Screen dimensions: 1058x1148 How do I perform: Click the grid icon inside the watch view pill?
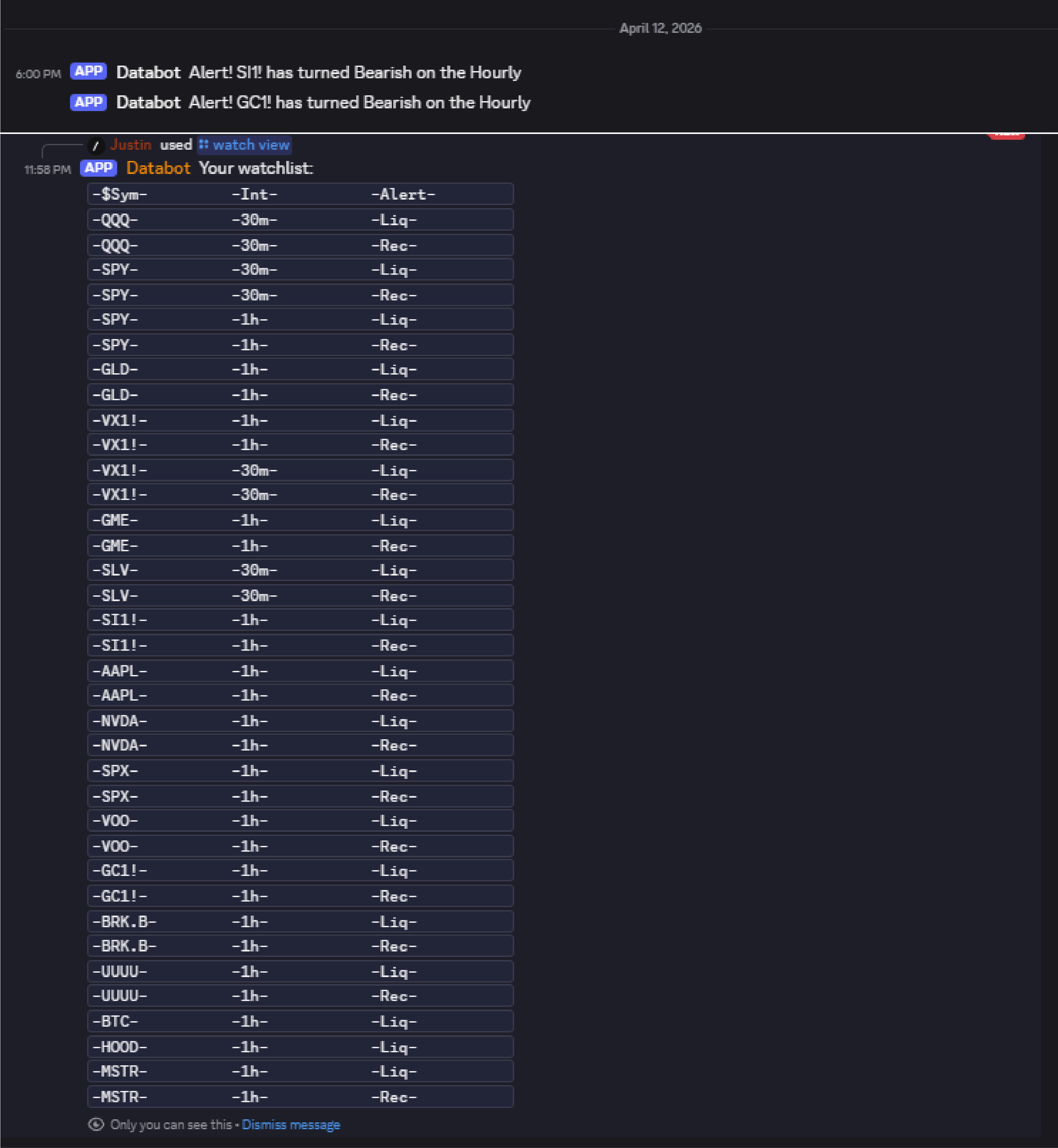point(204,145)
